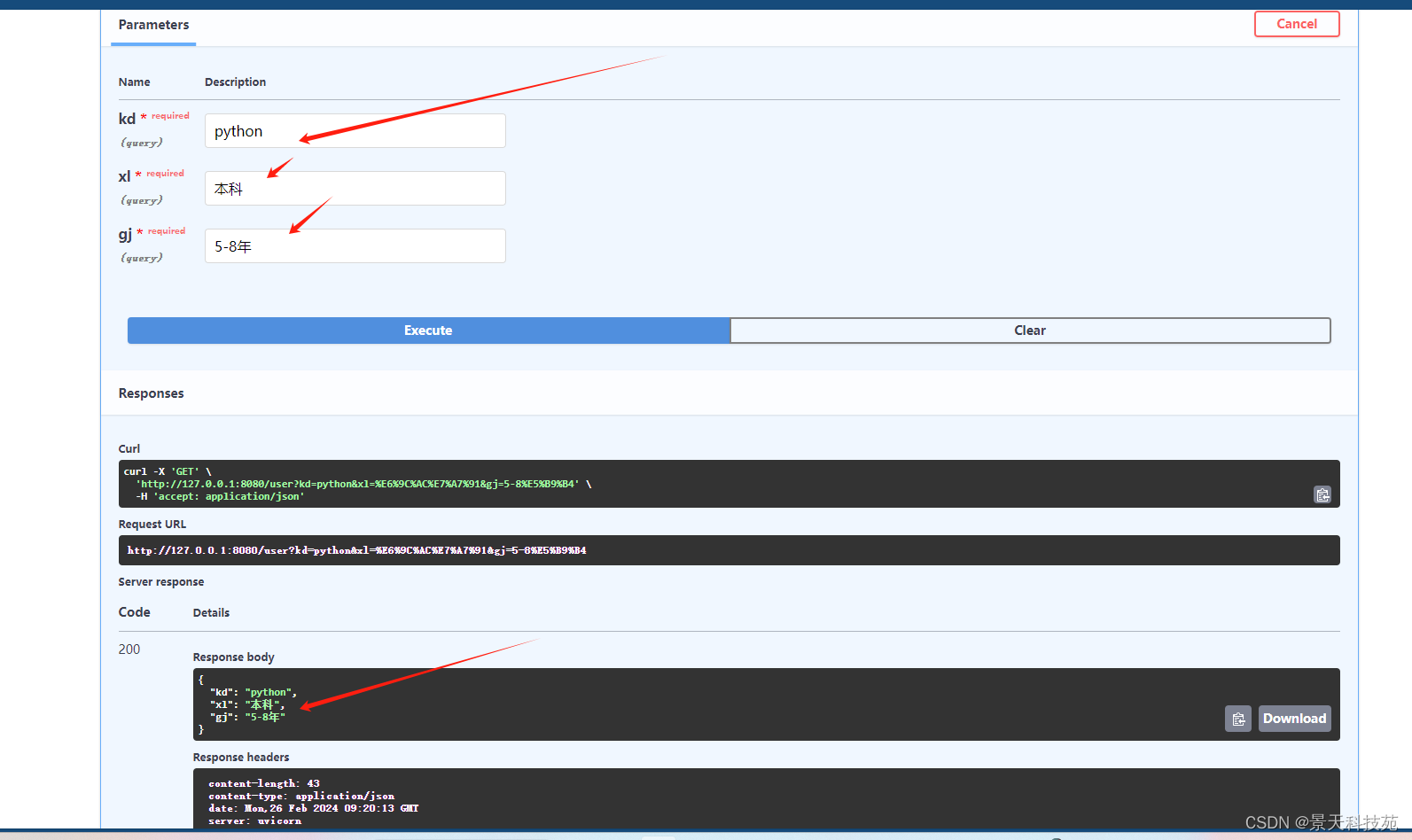The image size is (1412, 840).
Task: Select the Response body label
Action: [234, 657]
